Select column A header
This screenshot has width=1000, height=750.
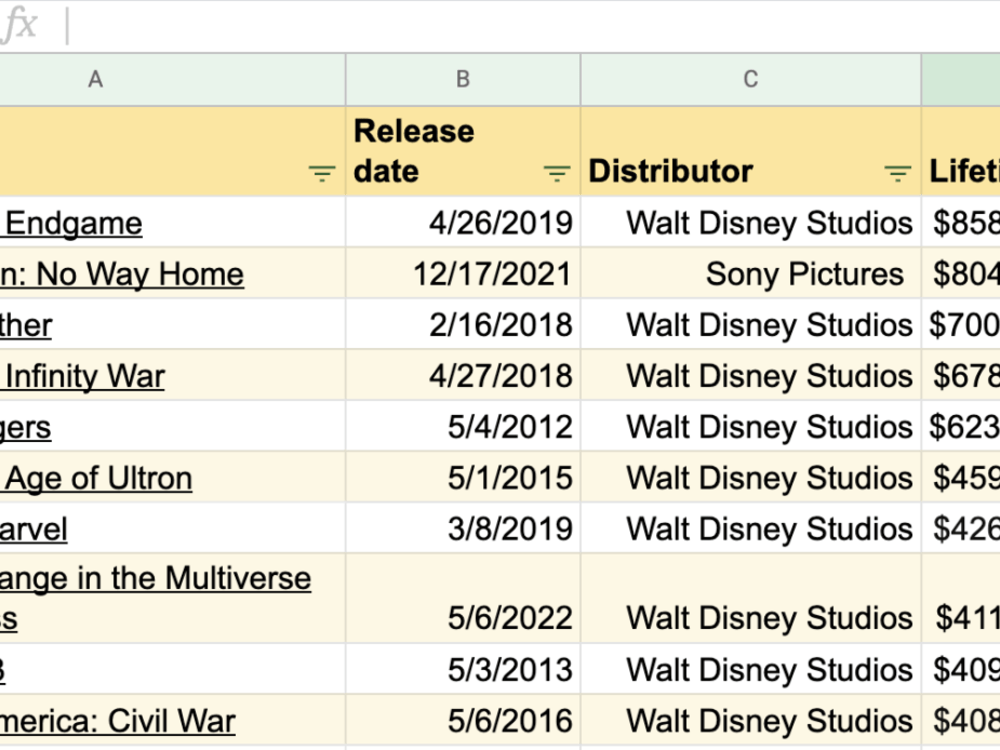coord(172,80)
